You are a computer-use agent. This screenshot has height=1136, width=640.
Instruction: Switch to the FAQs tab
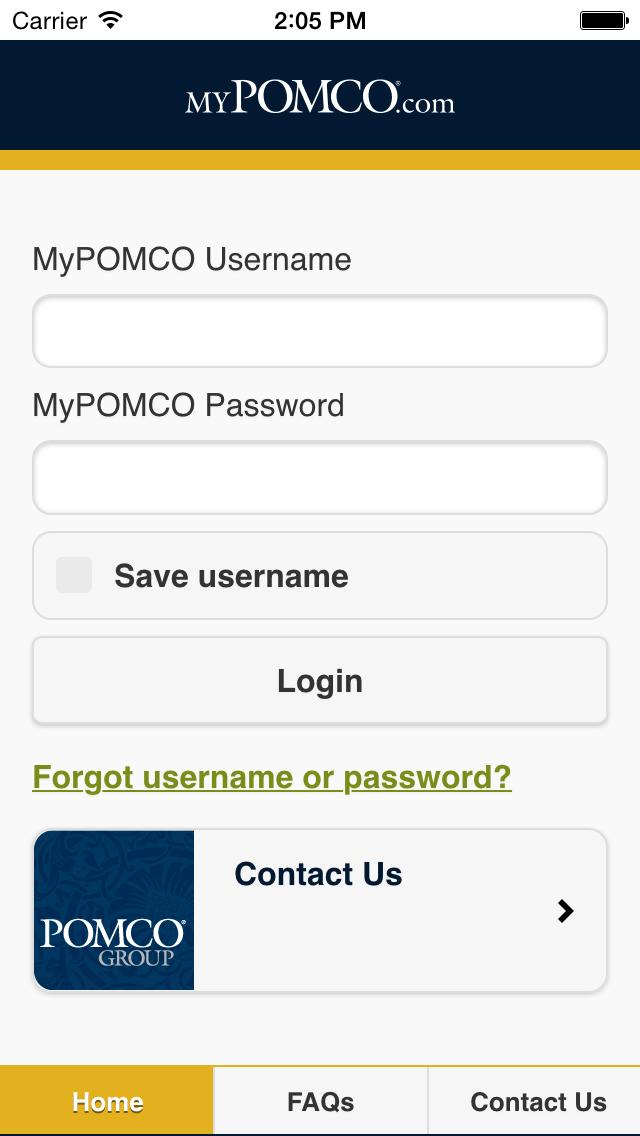coord(320,1101)
